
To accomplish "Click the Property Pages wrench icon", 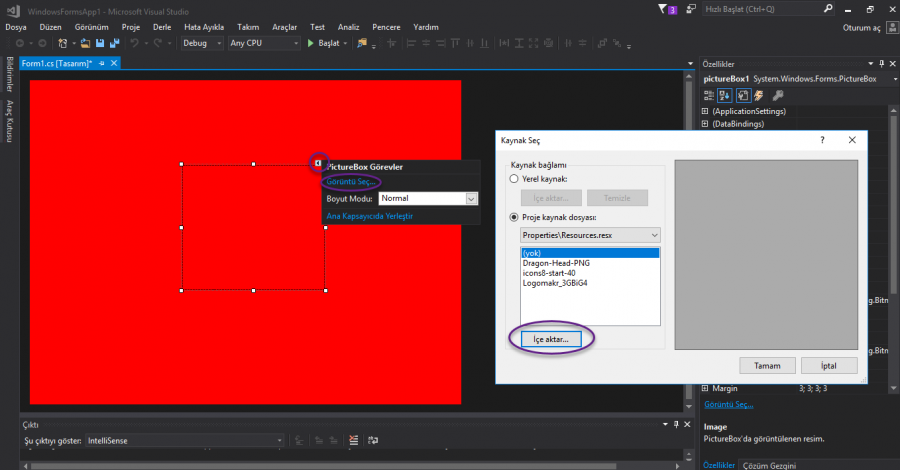I will click(x=778, y=95).
